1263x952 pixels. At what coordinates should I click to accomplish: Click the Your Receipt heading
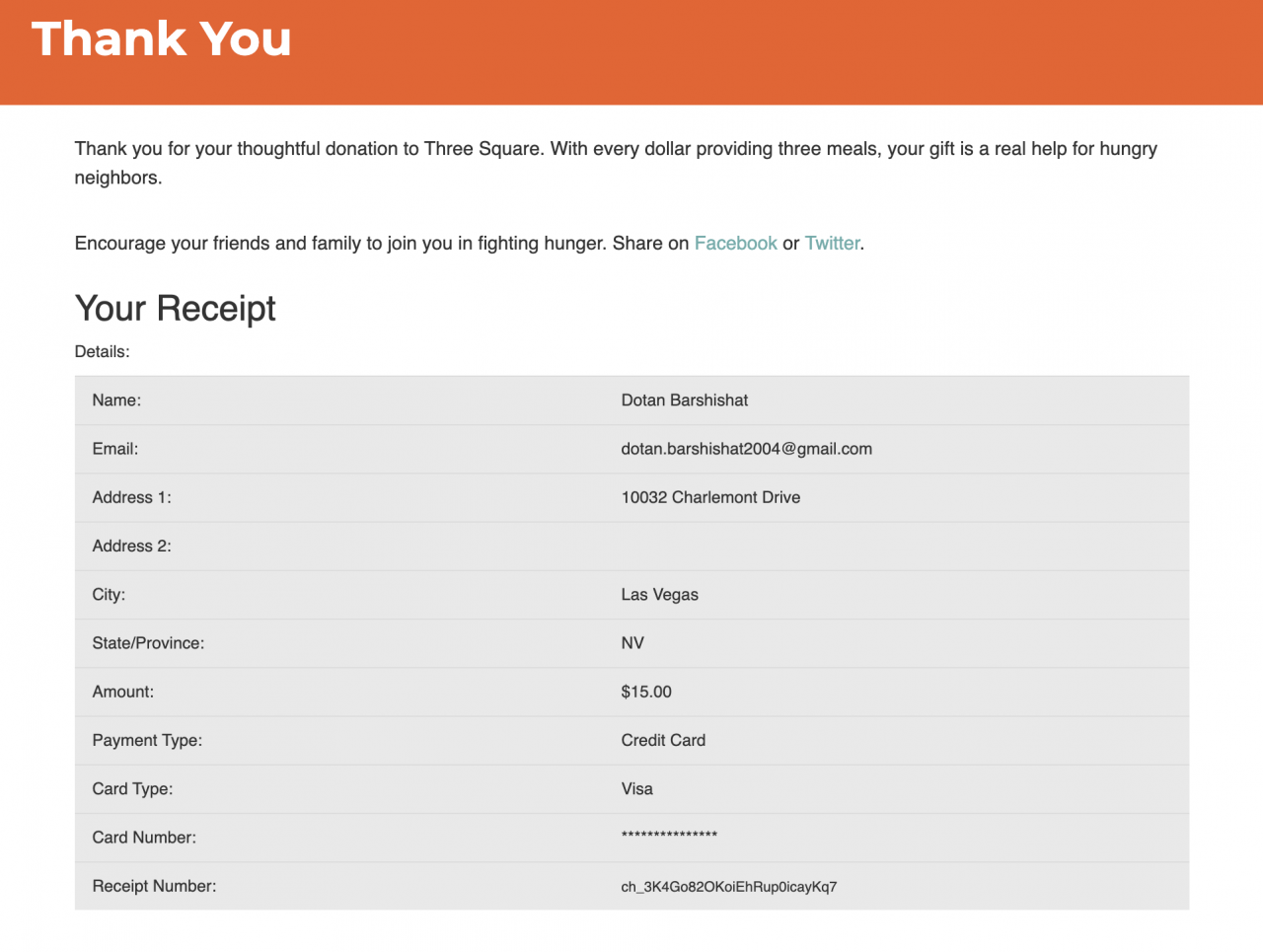tap(176, 309)
